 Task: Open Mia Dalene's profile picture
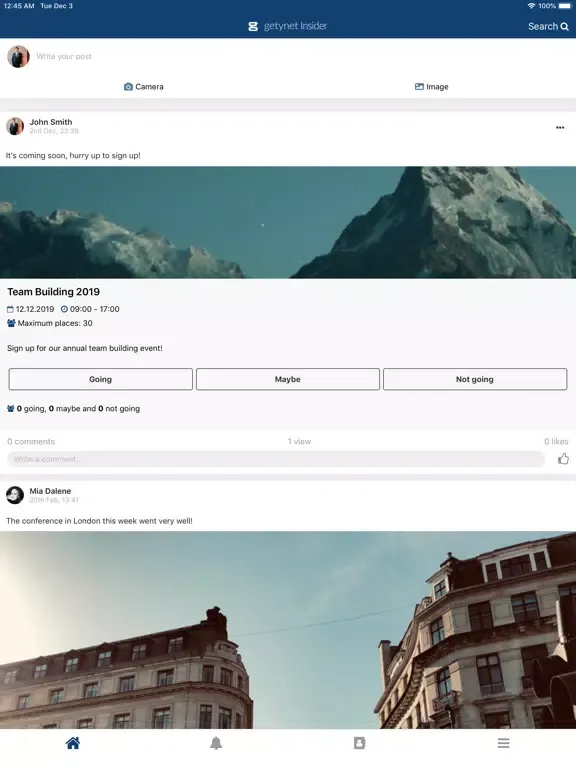tap(15, 495)
